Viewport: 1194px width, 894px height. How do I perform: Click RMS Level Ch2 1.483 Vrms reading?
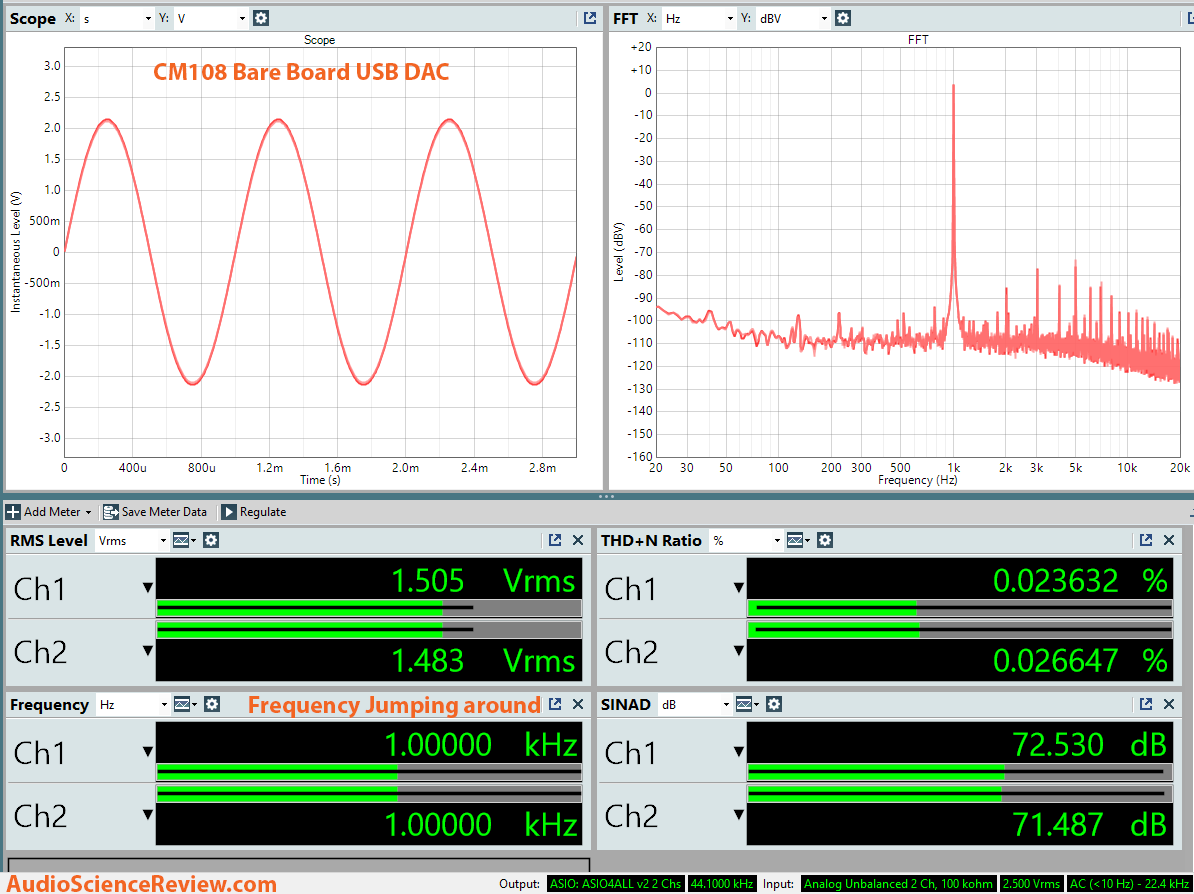pyautogui.click(x=483, y=661)
